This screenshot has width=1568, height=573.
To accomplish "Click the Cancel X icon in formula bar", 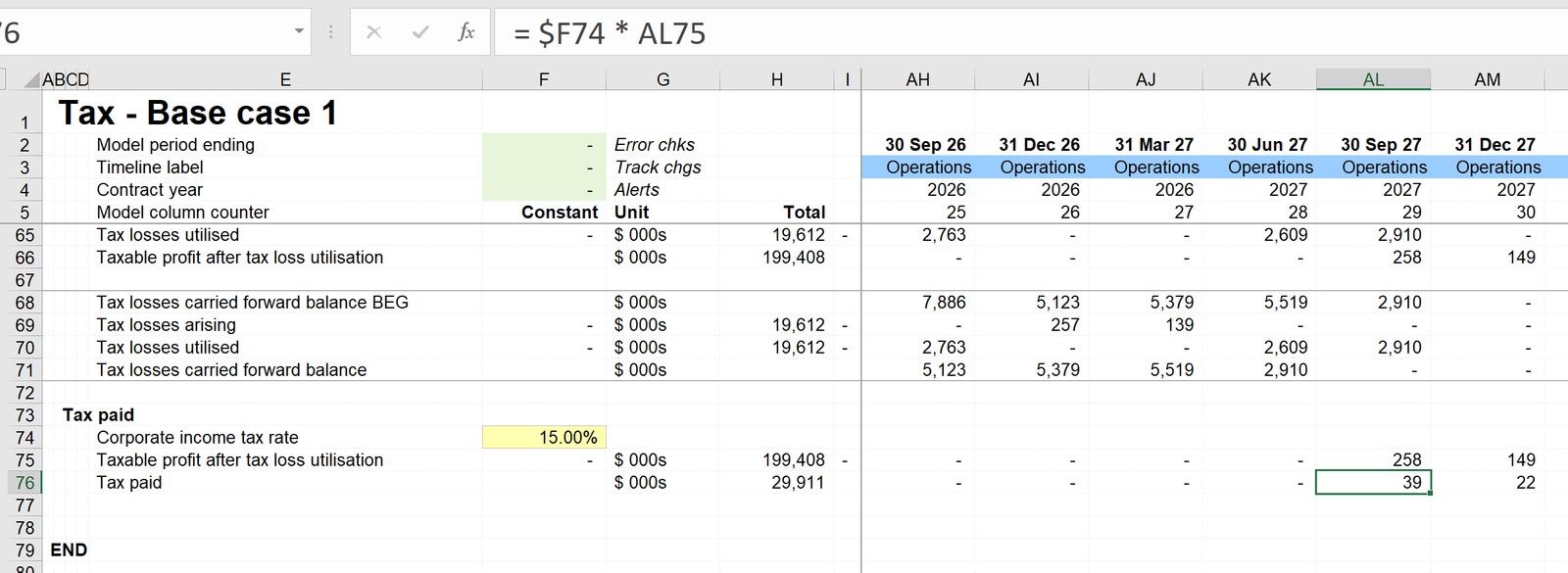I will click(x=373, y=32).
